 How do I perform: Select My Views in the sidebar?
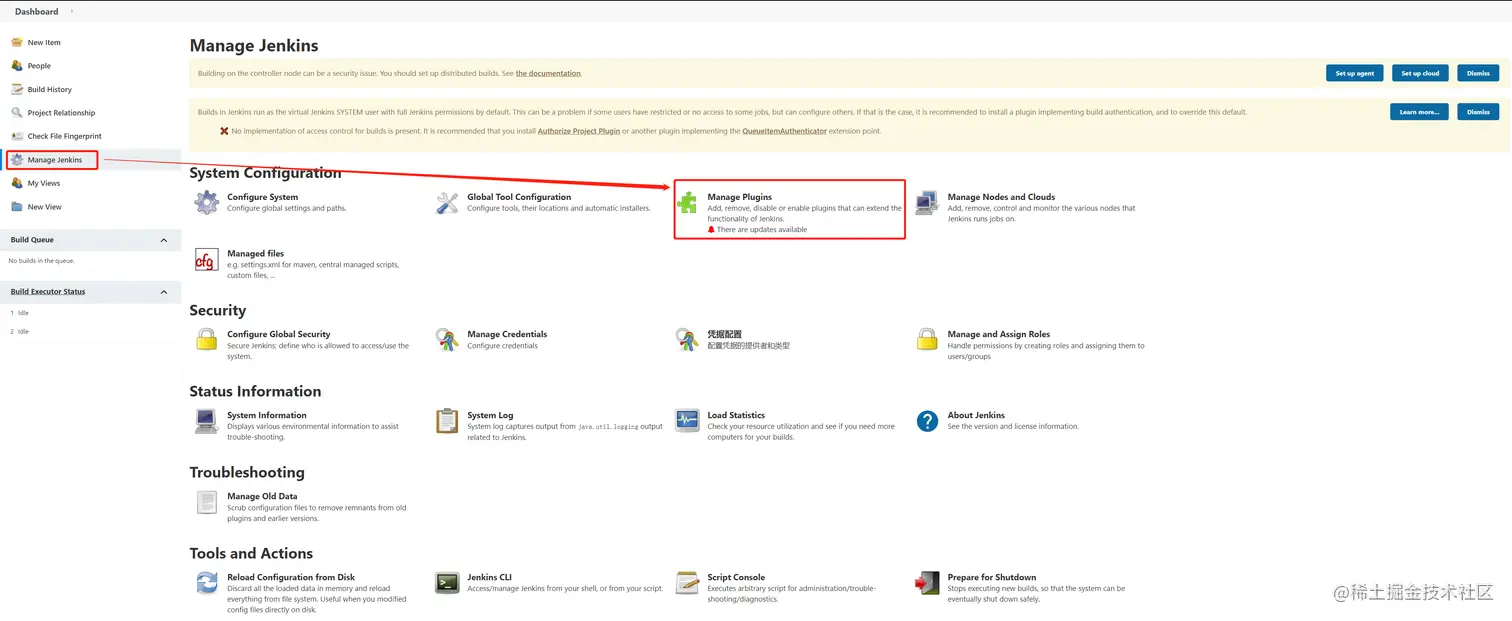(x=44, y=183)
